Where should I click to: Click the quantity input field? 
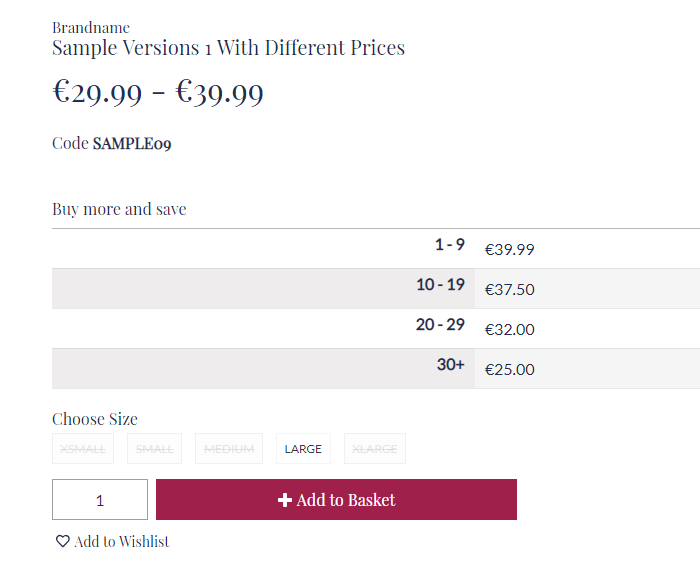100,500
